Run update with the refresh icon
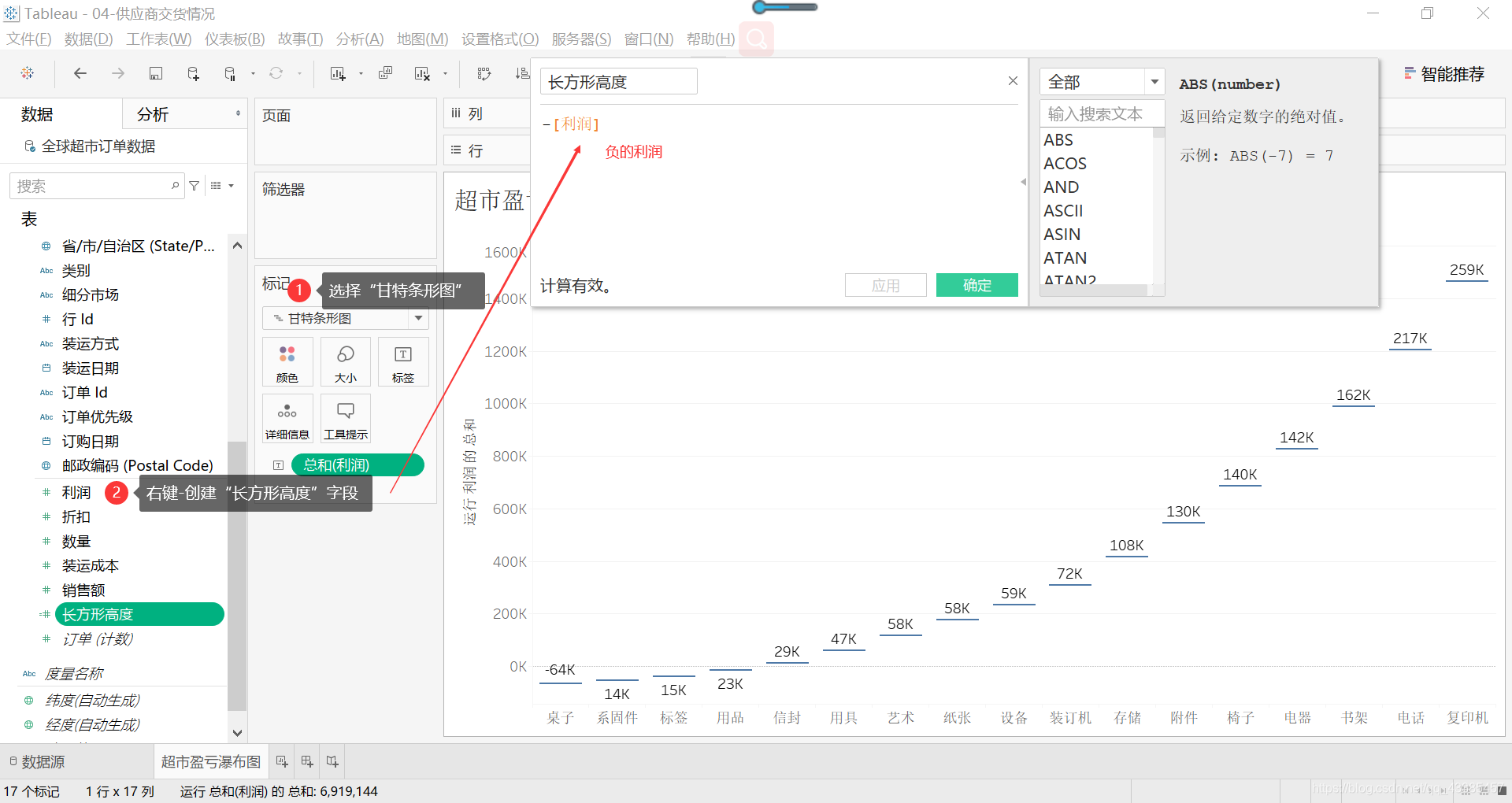1512x803 pixels. click(276, 73)
